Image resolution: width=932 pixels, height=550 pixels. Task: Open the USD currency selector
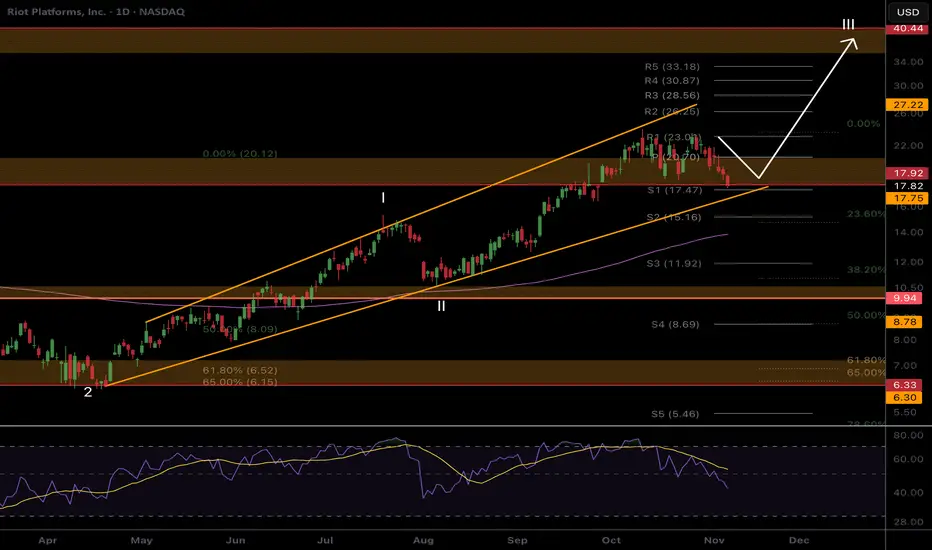pyautogui.click(x=908, y=12)
